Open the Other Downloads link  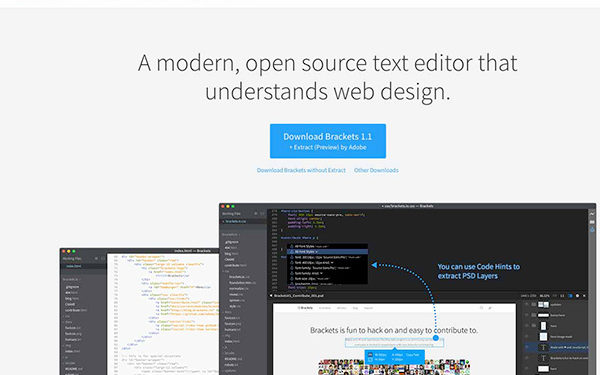click(x=376, y=170)
